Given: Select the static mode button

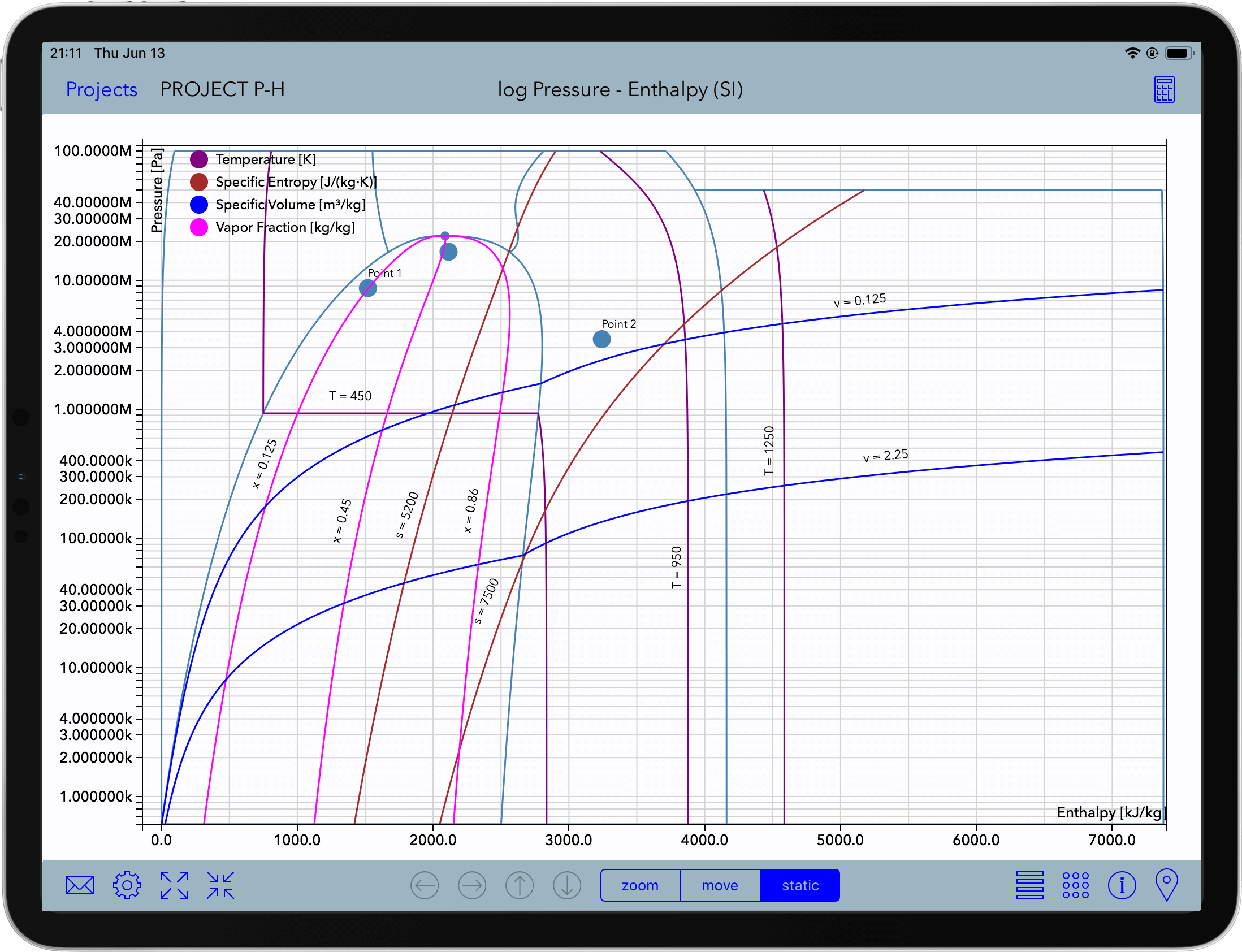Looking at the screenshot, I should click(799, 885).
